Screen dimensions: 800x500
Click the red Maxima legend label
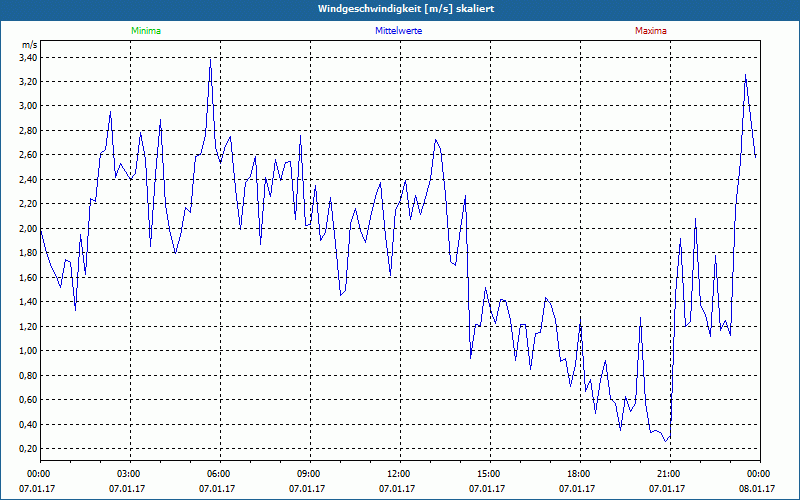[651, 31]
